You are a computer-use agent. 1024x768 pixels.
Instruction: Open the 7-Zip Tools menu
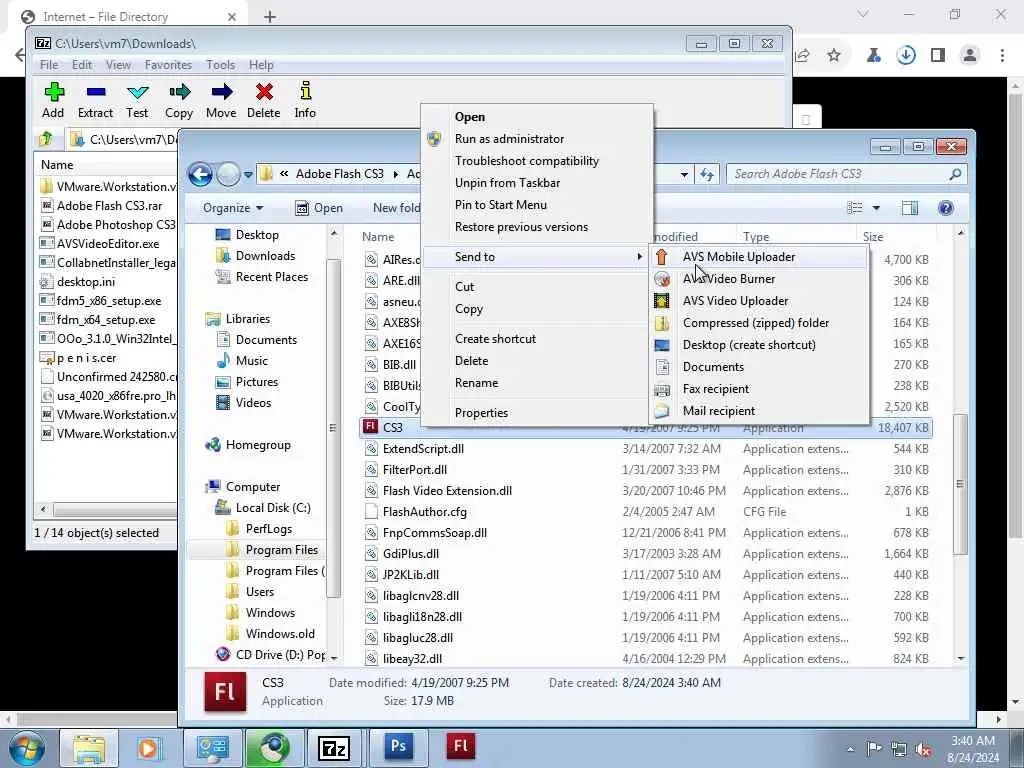[221, 65]
